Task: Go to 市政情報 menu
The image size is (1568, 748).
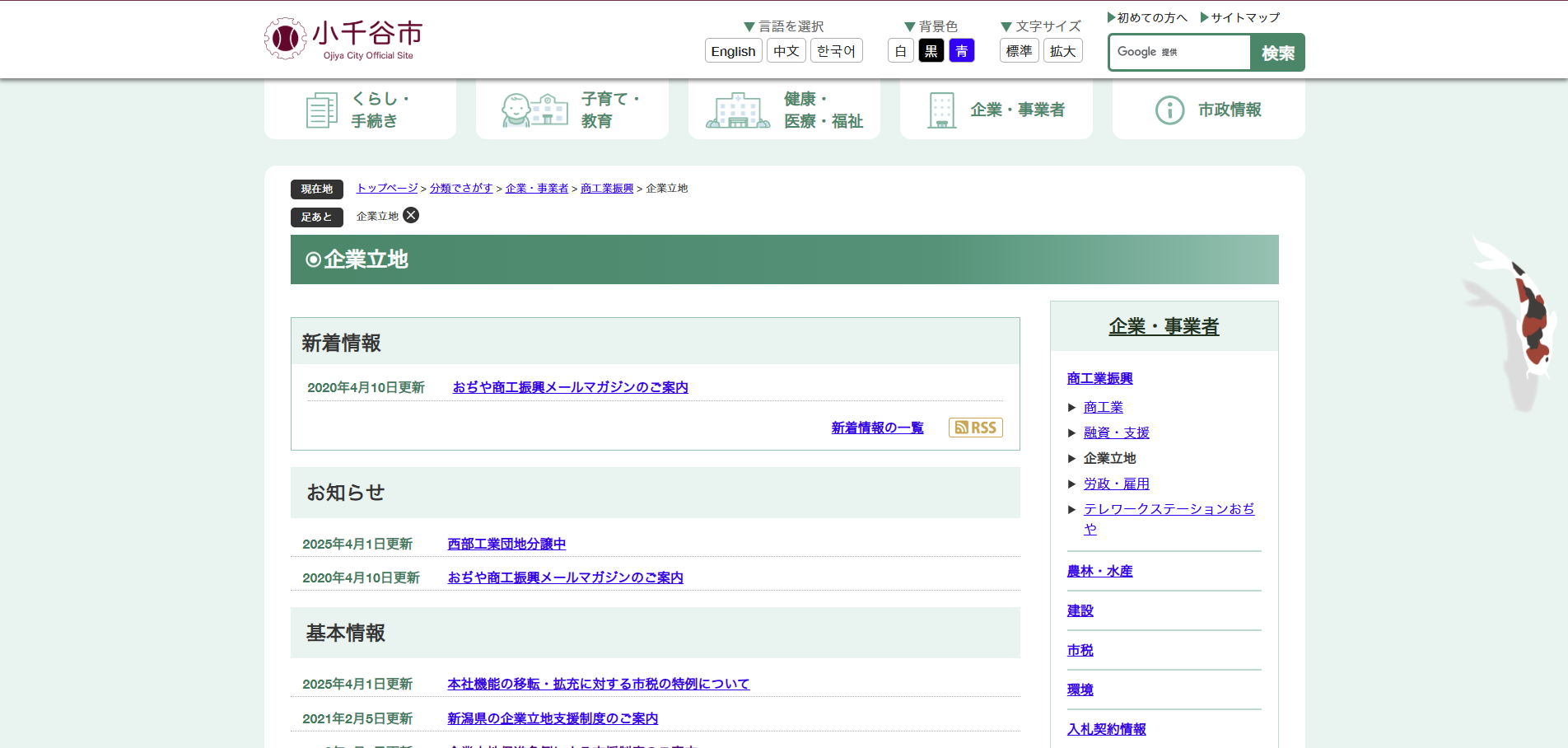Action: click(x=1209, y=110)
